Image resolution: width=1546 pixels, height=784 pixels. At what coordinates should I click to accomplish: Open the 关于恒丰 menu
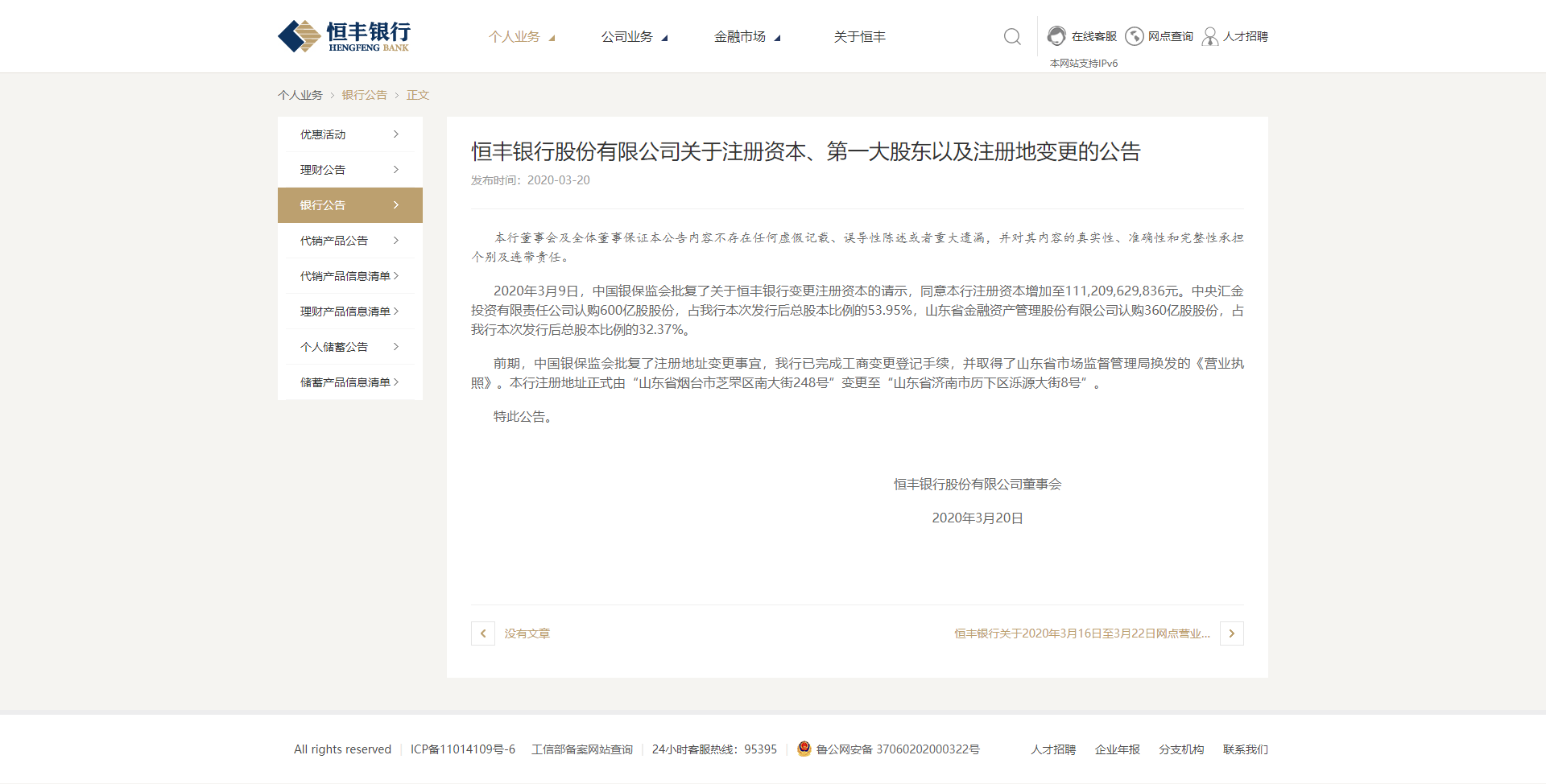[x=860, y=36]
